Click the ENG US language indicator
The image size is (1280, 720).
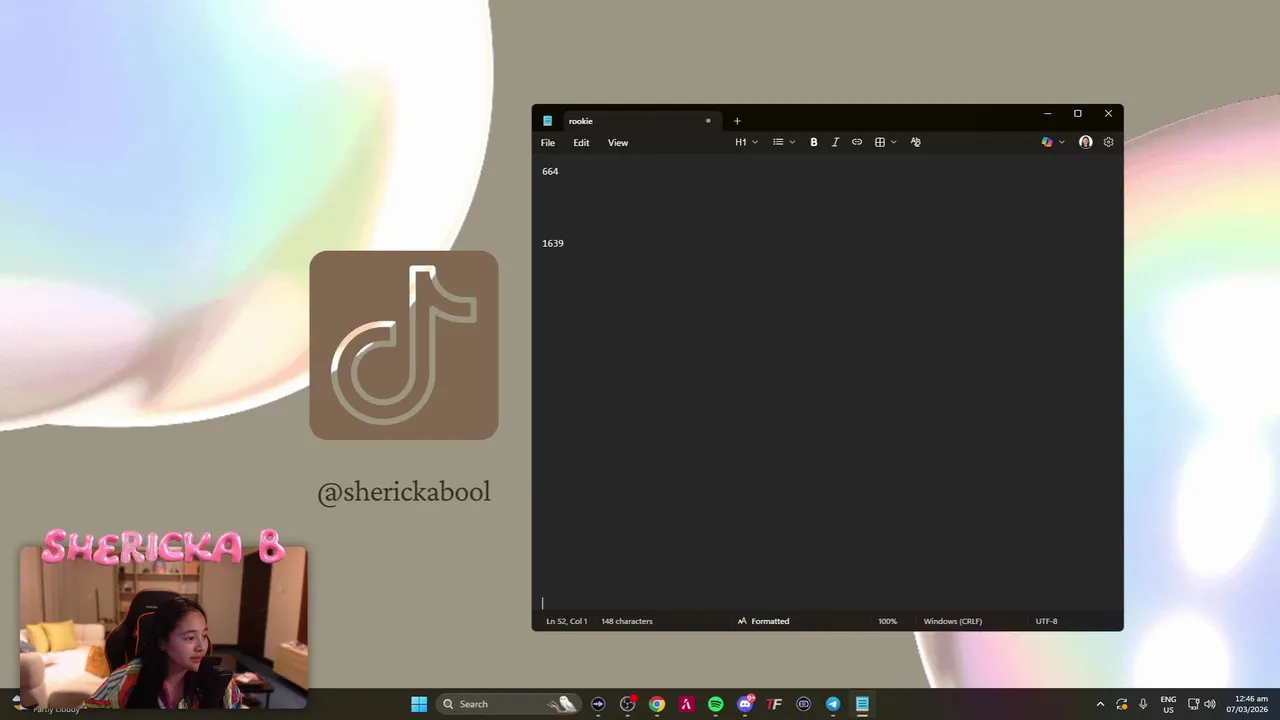pos(1168,704)
